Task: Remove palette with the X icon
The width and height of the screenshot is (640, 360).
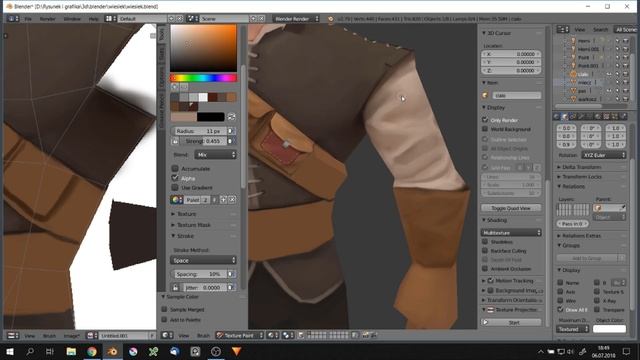Action: pos(232,200)
